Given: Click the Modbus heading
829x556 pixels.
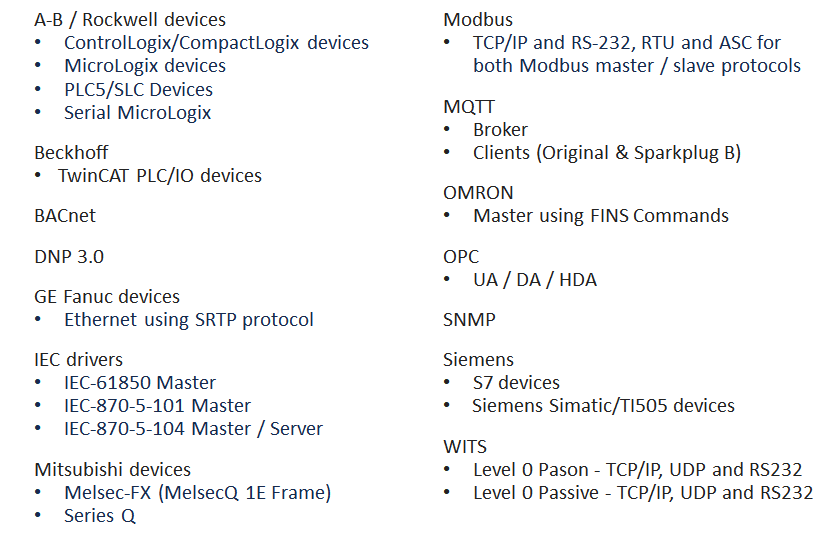Looking at the screenshot, I should [478, 19].
